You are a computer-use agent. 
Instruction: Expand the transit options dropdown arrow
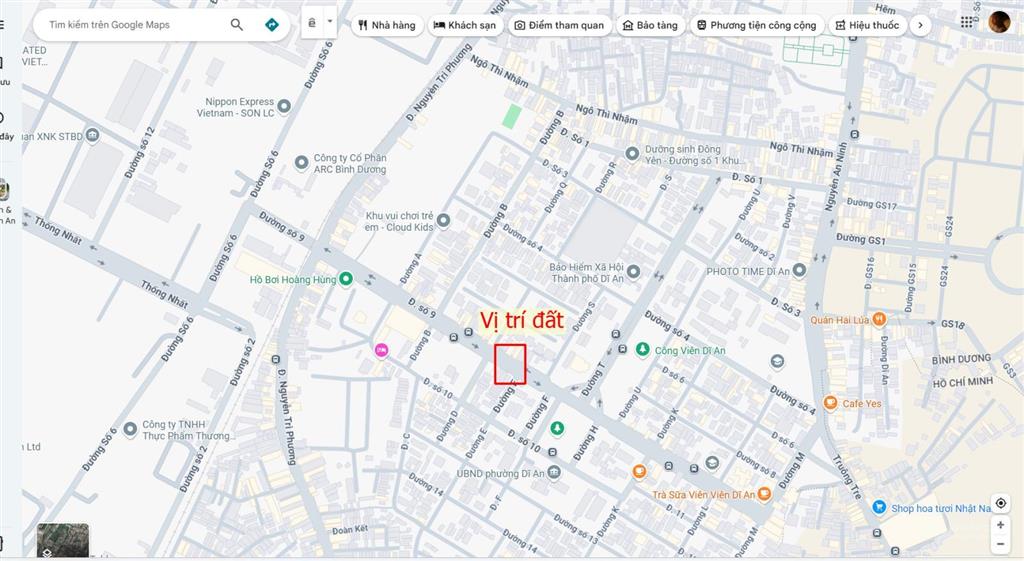click(330, 22)
